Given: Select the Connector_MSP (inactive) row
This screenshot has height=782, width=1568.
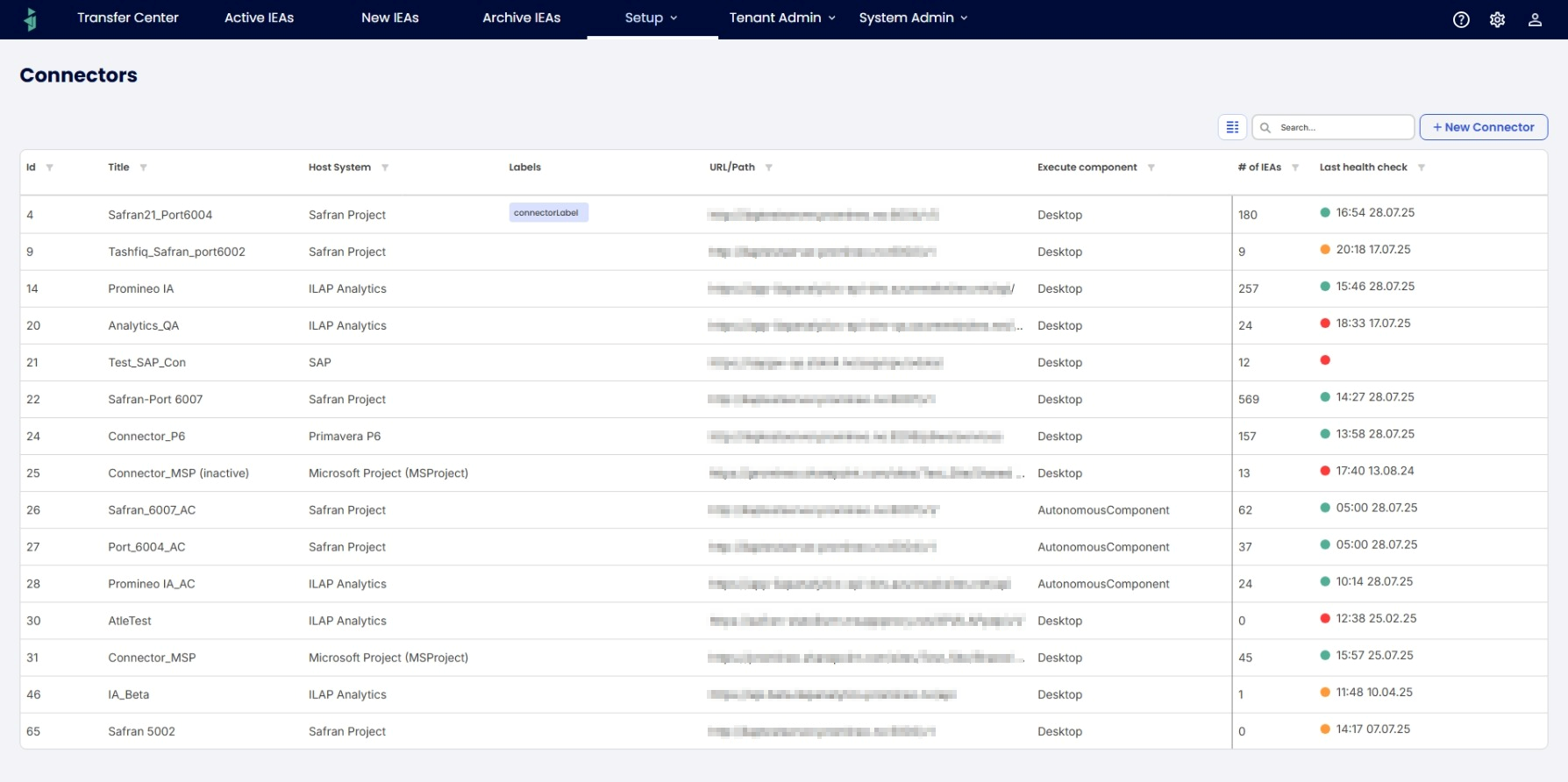Looking at the screenshot, I should (x=179, y=473).
